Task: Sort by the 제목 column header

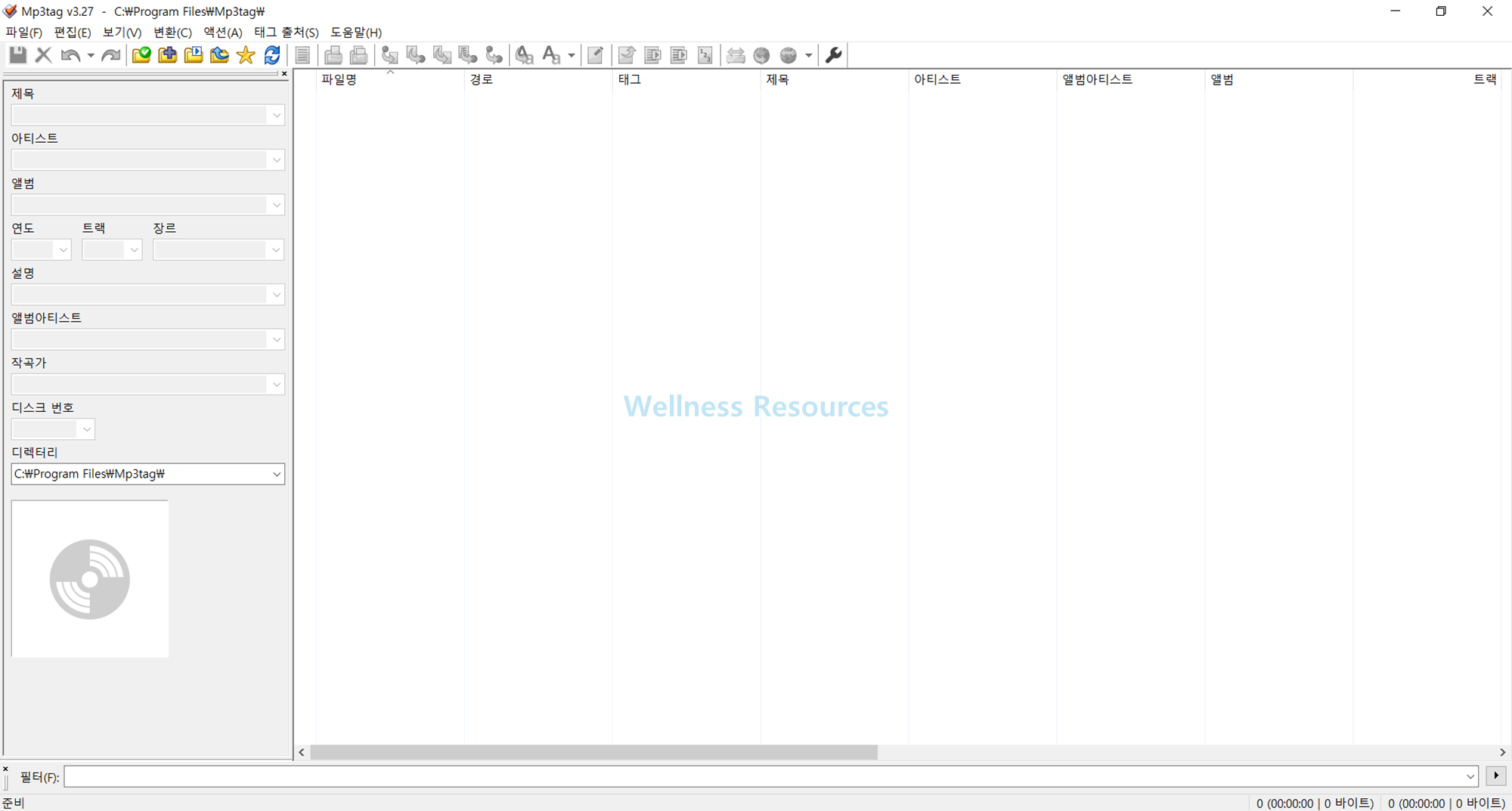Action: [x=835, y=79]
